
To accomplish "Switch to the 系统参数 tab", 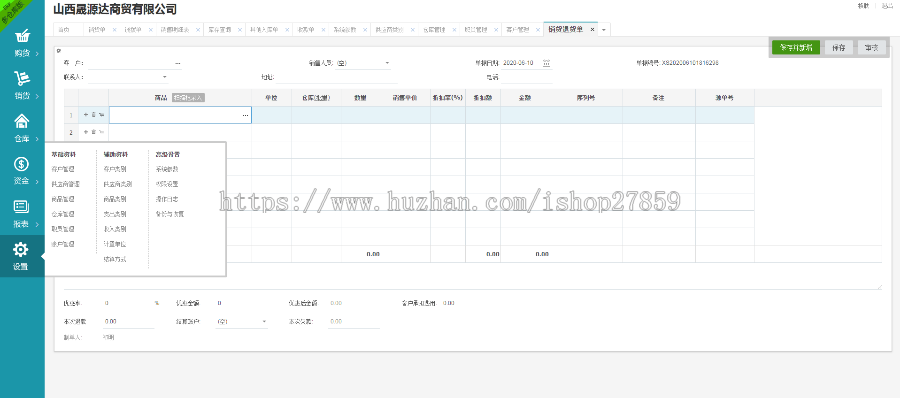I will 344,29.
